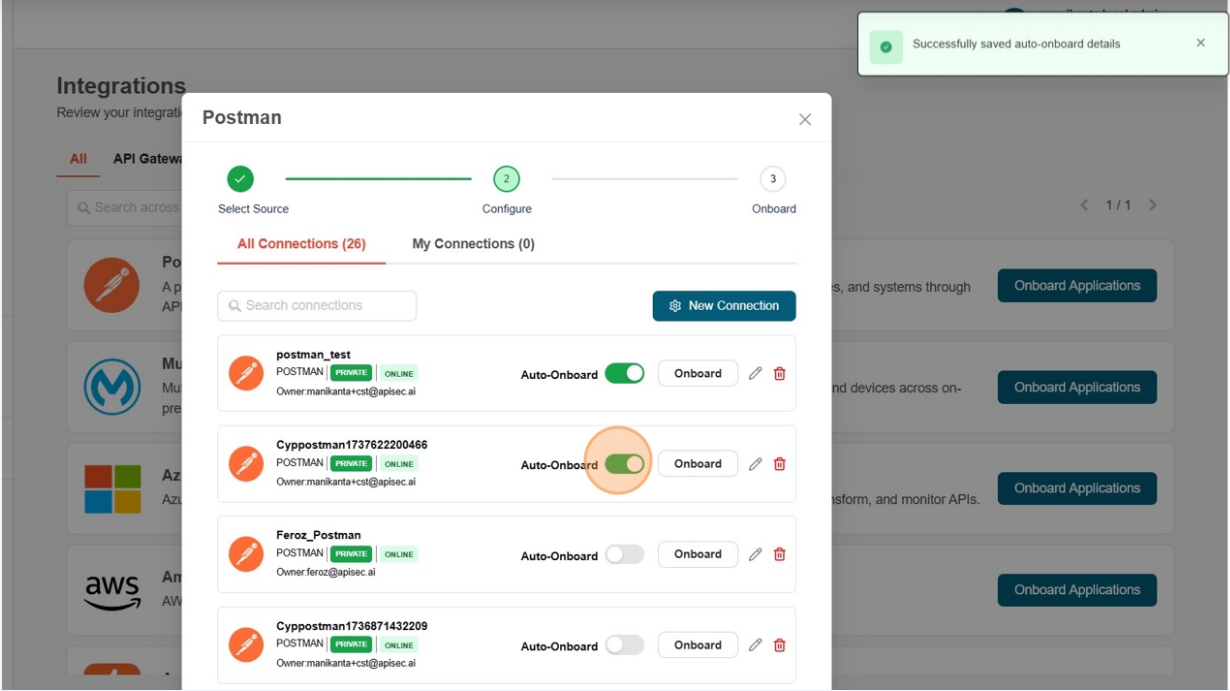Edit the Cyppostman1737622200466 connection

pyautogui.click(x=755, y=464)
